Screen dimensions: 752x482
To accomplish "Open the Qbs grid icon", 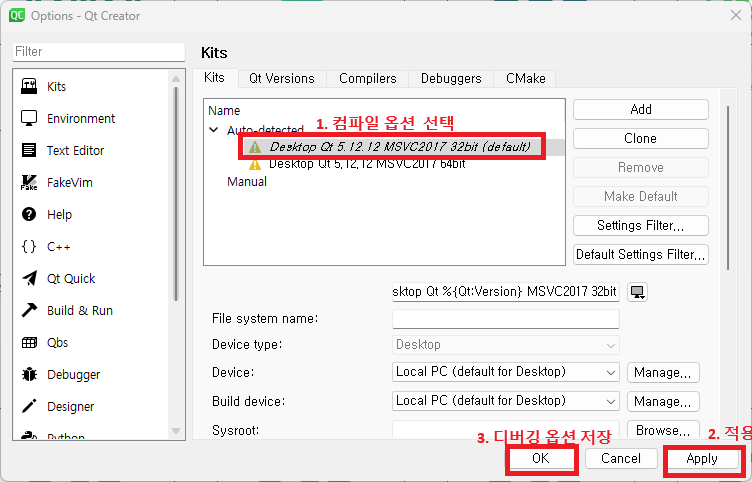I will (x=29, y=342).
